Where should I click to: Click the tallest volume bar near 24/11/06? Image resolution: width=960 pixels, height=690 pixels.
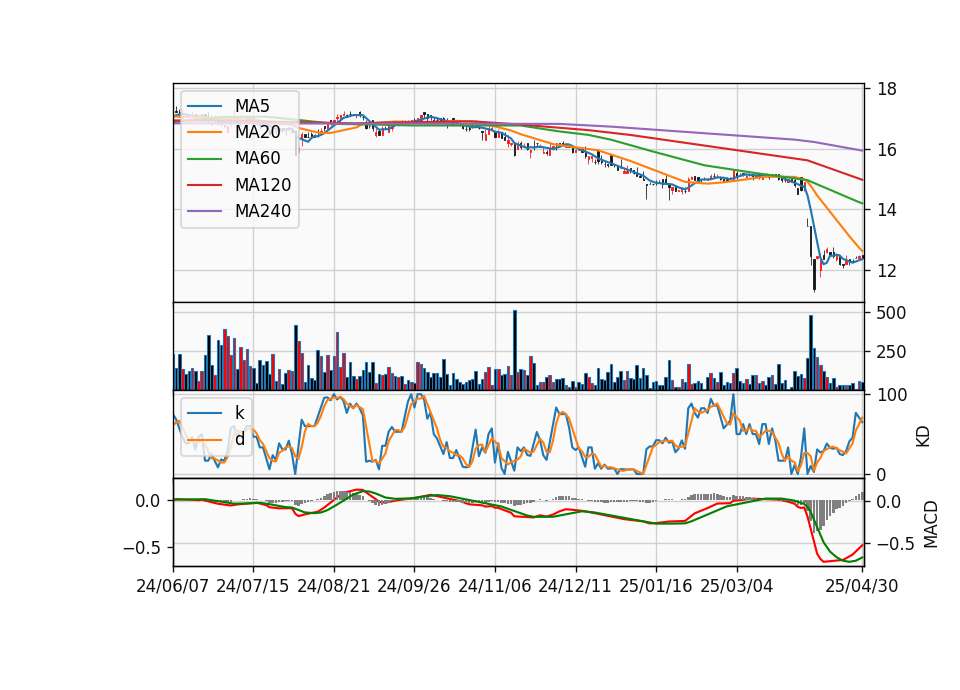point(515,350)
